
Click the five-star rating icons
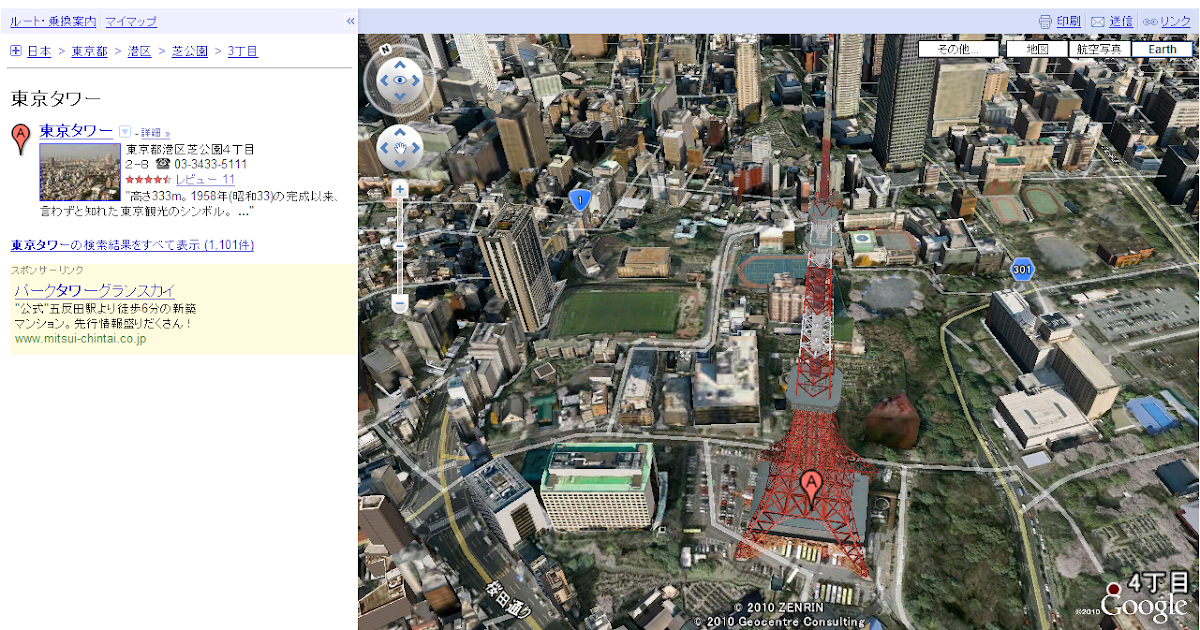(148, 179)
